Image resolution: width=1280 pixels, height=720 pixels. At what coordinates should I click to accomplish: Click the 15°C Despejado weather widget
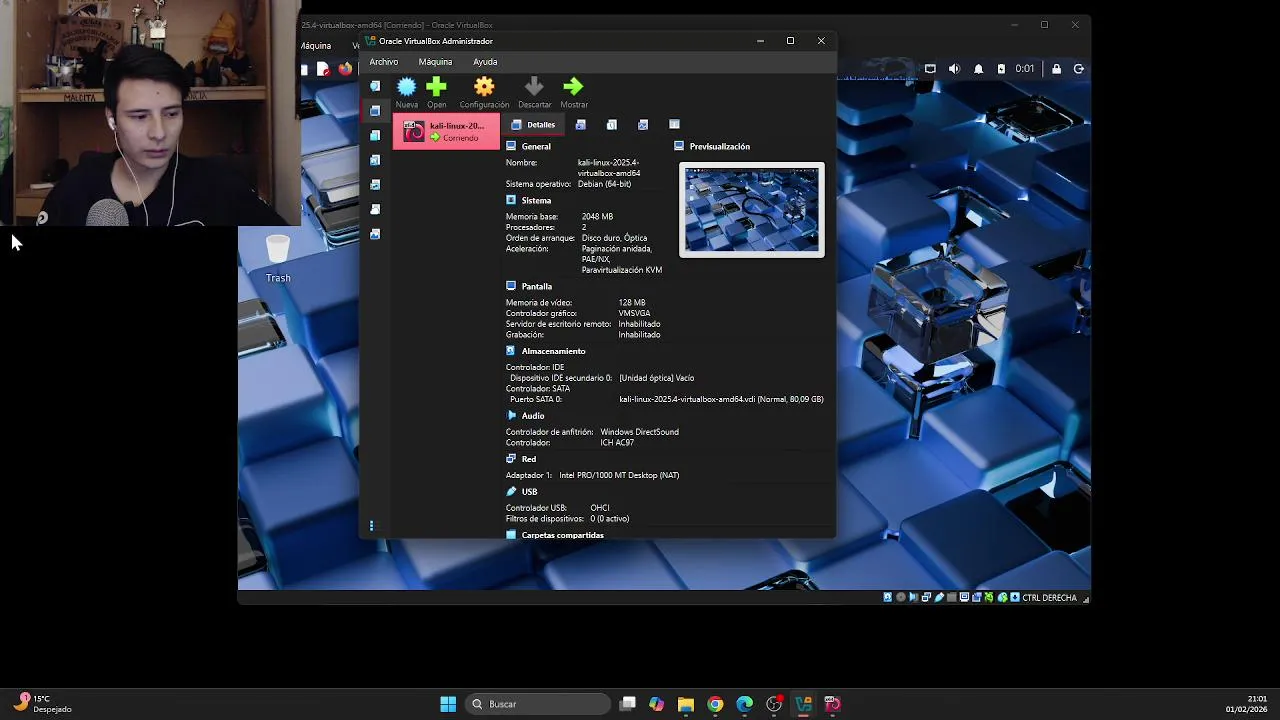(x=43, y=703)
